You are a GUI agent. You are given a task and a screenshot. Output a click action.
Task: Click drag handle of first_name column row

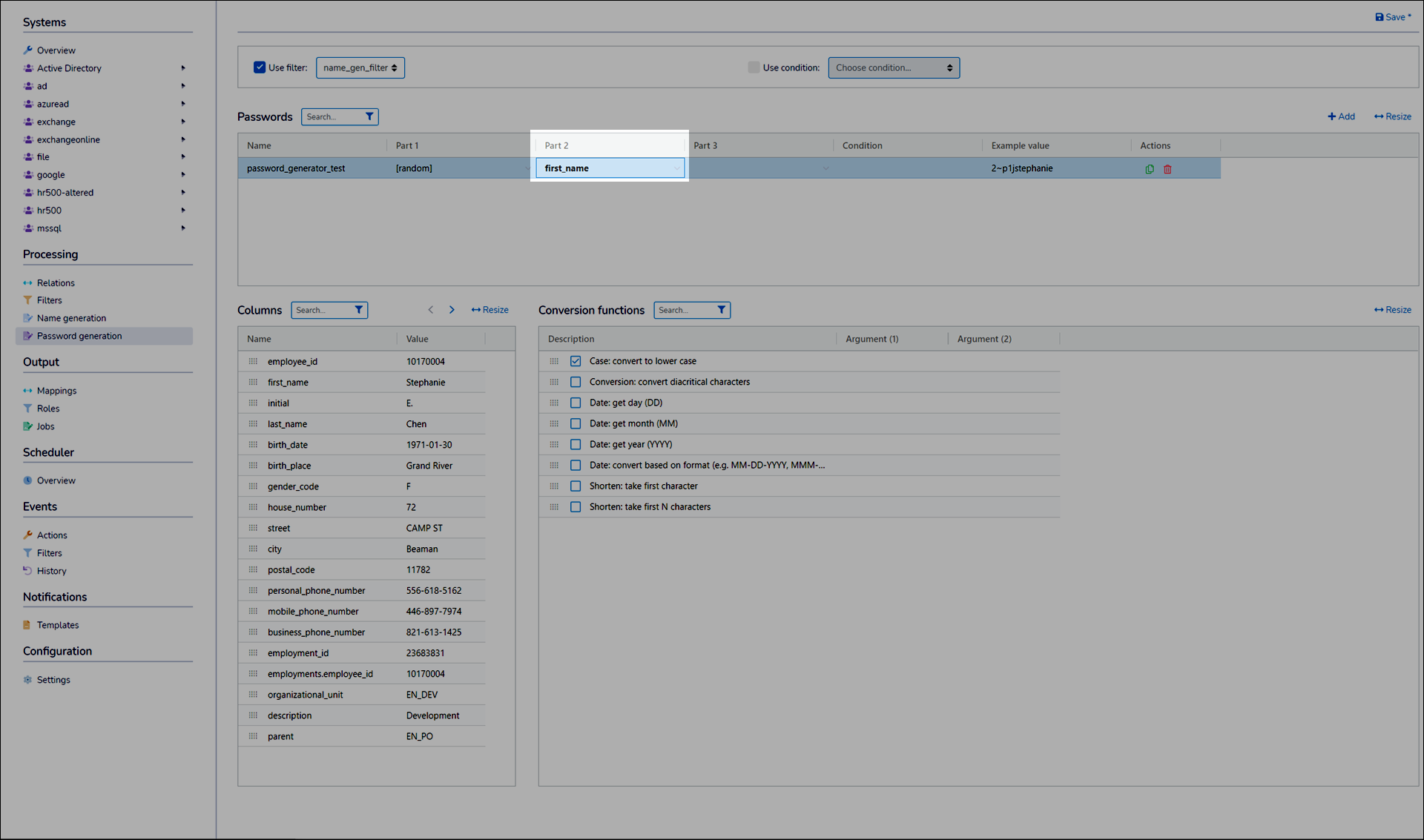tap(253, 383)
